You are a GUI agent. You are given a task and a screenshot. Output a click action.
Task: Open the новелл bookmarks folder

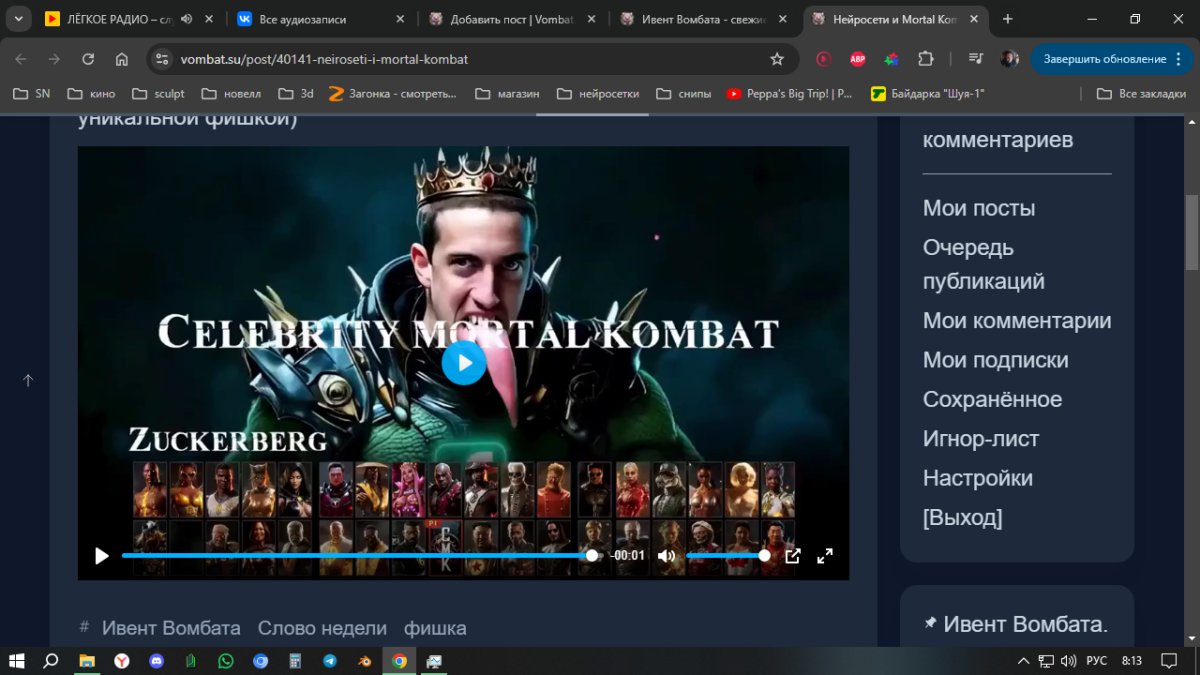231,94
